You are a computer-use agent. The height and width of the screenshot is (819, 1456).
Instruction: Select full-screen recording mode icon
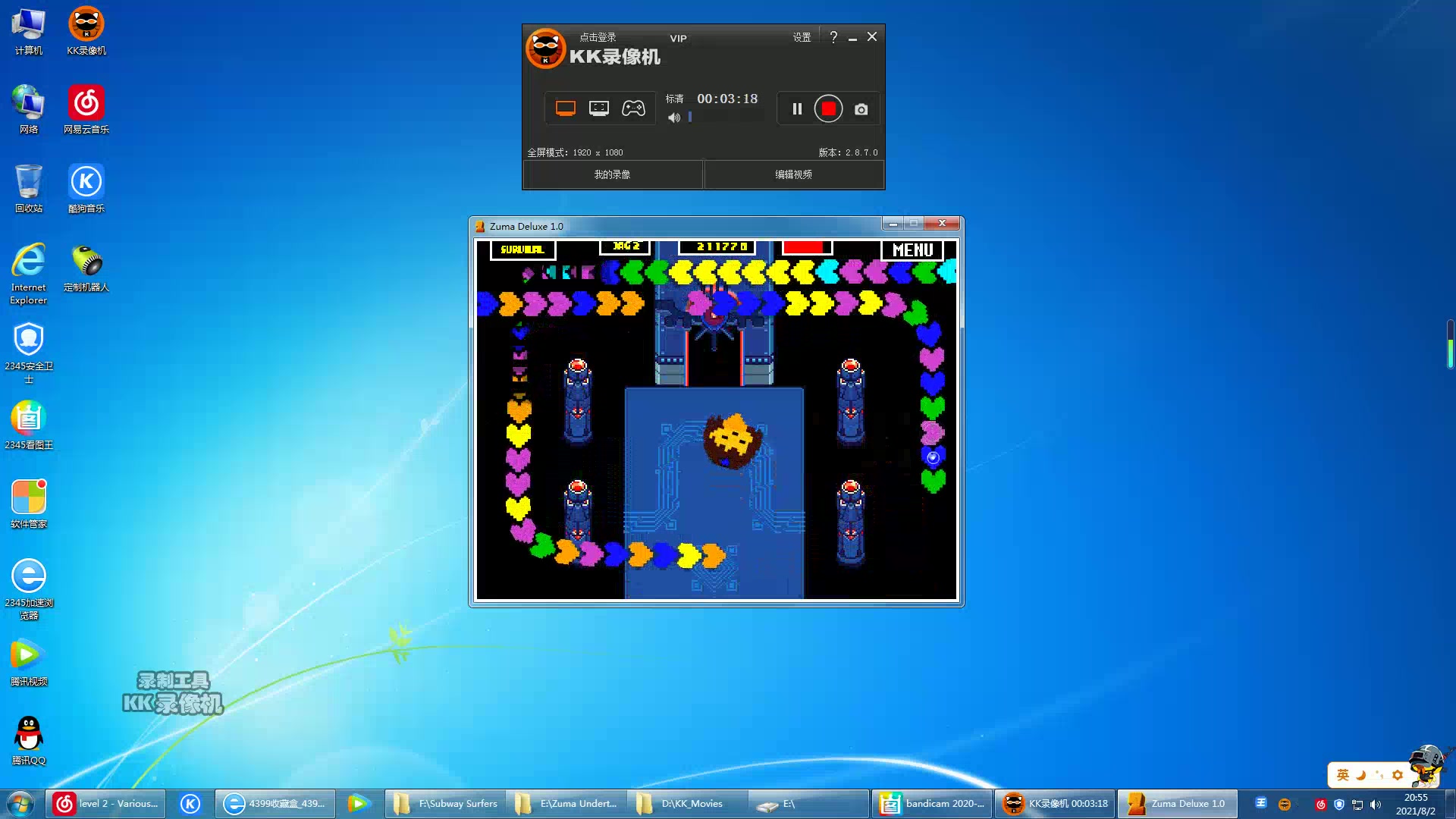coord(566,108)
